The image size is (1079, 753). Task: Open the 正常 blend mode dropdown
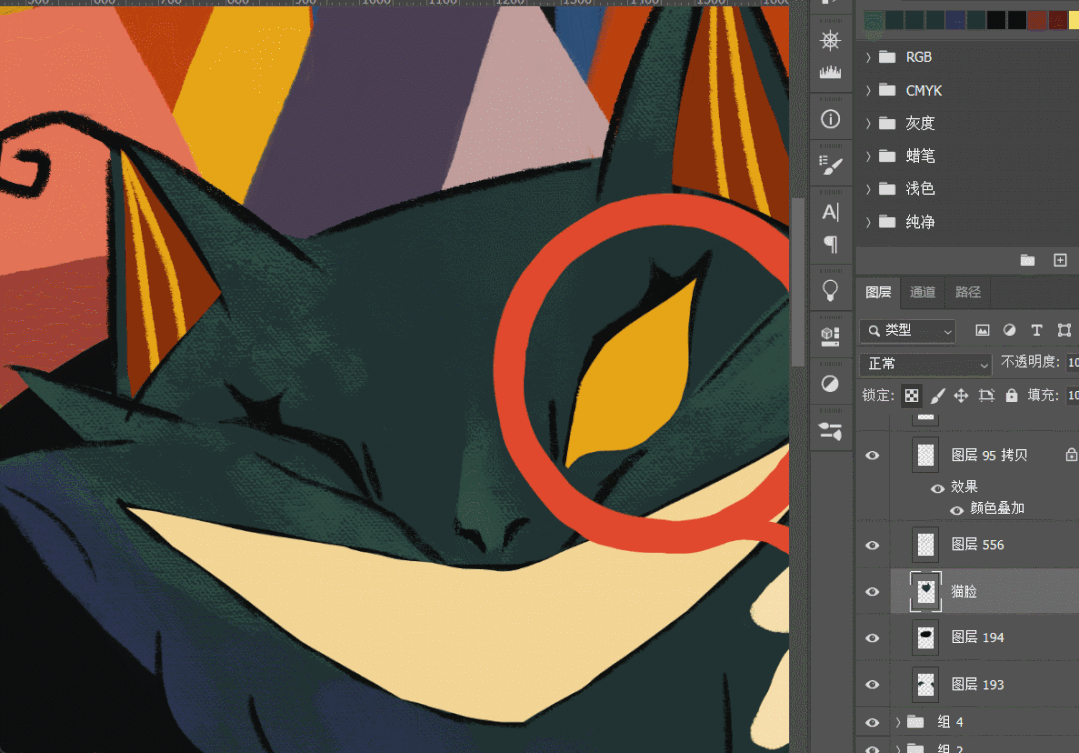click(x=926, y=364)
